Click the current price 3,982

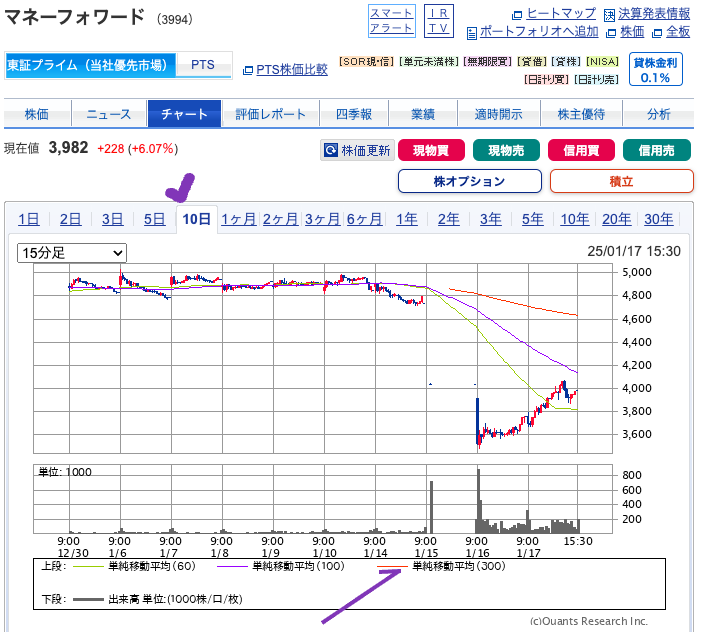[68, 148]
